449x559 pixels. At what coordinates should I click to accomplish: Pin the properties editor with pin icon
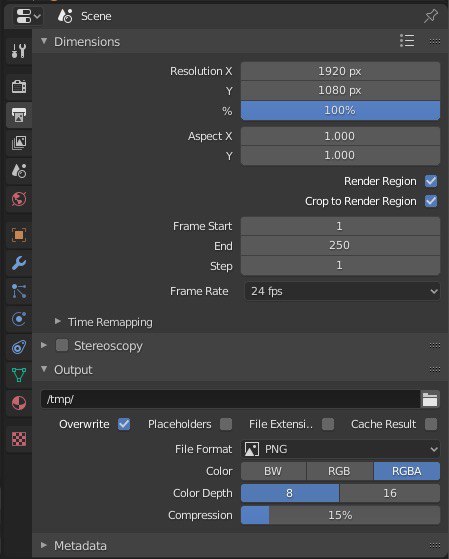click(430, 16)
